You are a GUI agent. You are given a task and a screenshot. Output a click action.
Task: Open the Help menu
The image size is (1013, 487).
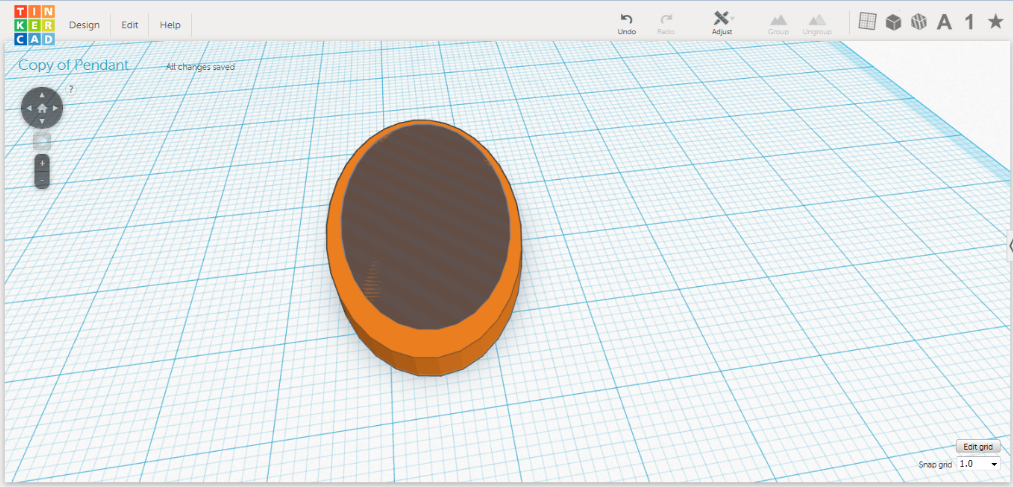coord(170,25)
